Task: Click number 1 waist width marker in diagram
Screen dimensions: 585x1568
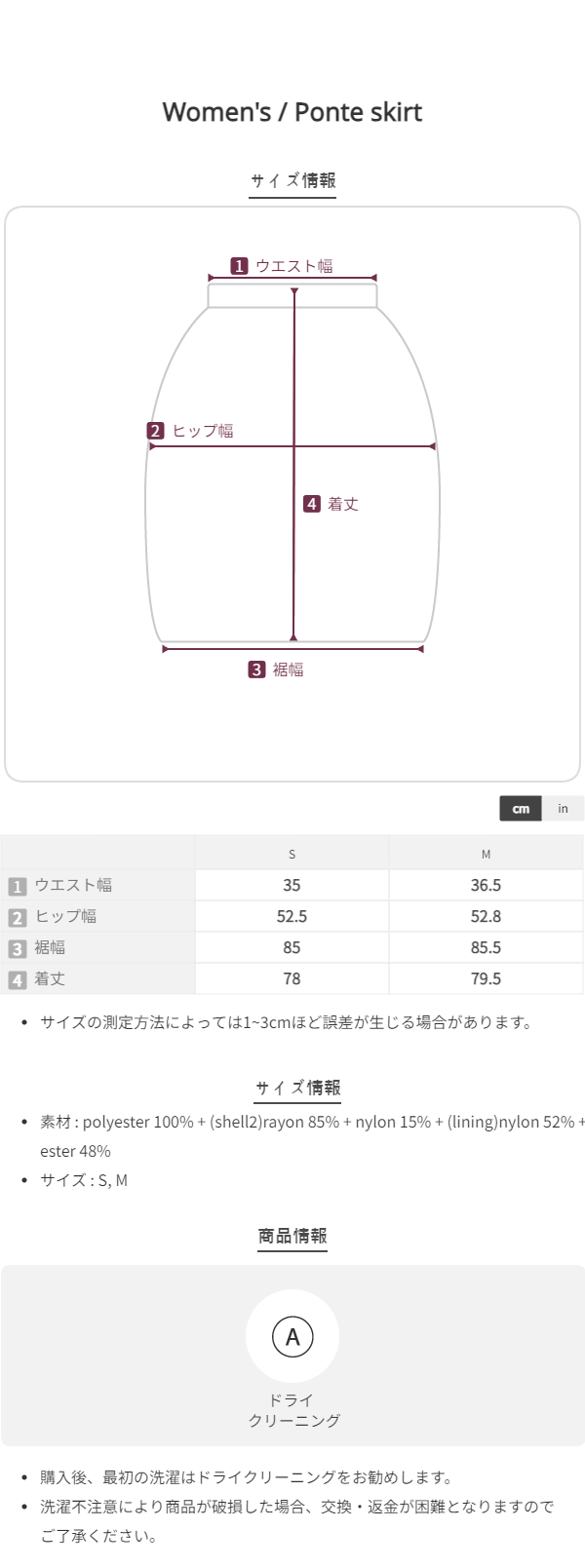Action: pos(240,266)
